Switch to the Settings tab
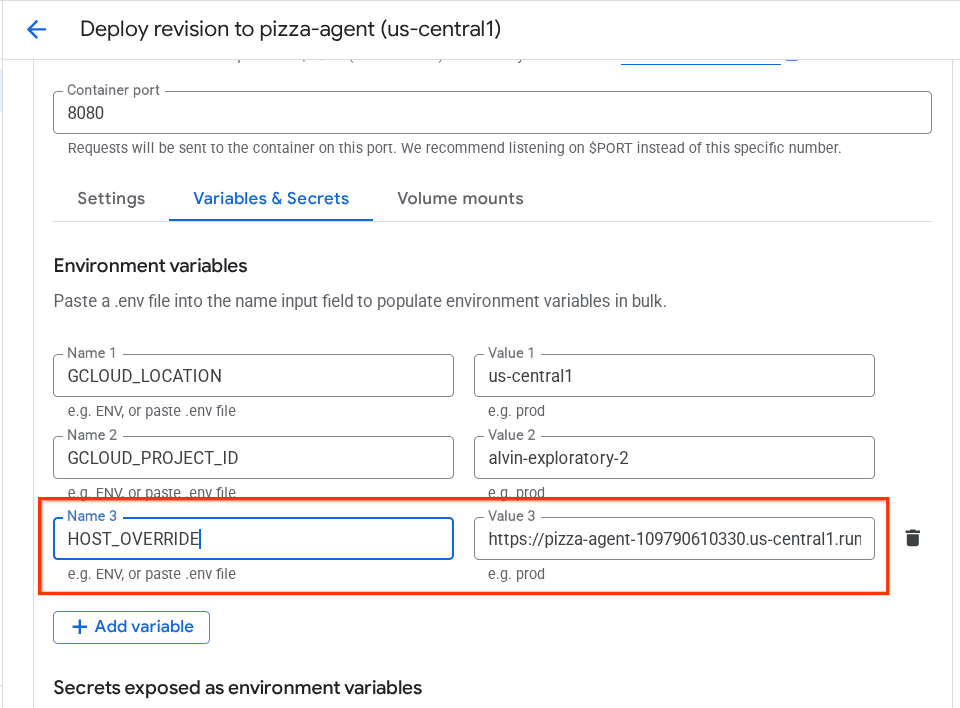960x708 pixels. [111, 198]
